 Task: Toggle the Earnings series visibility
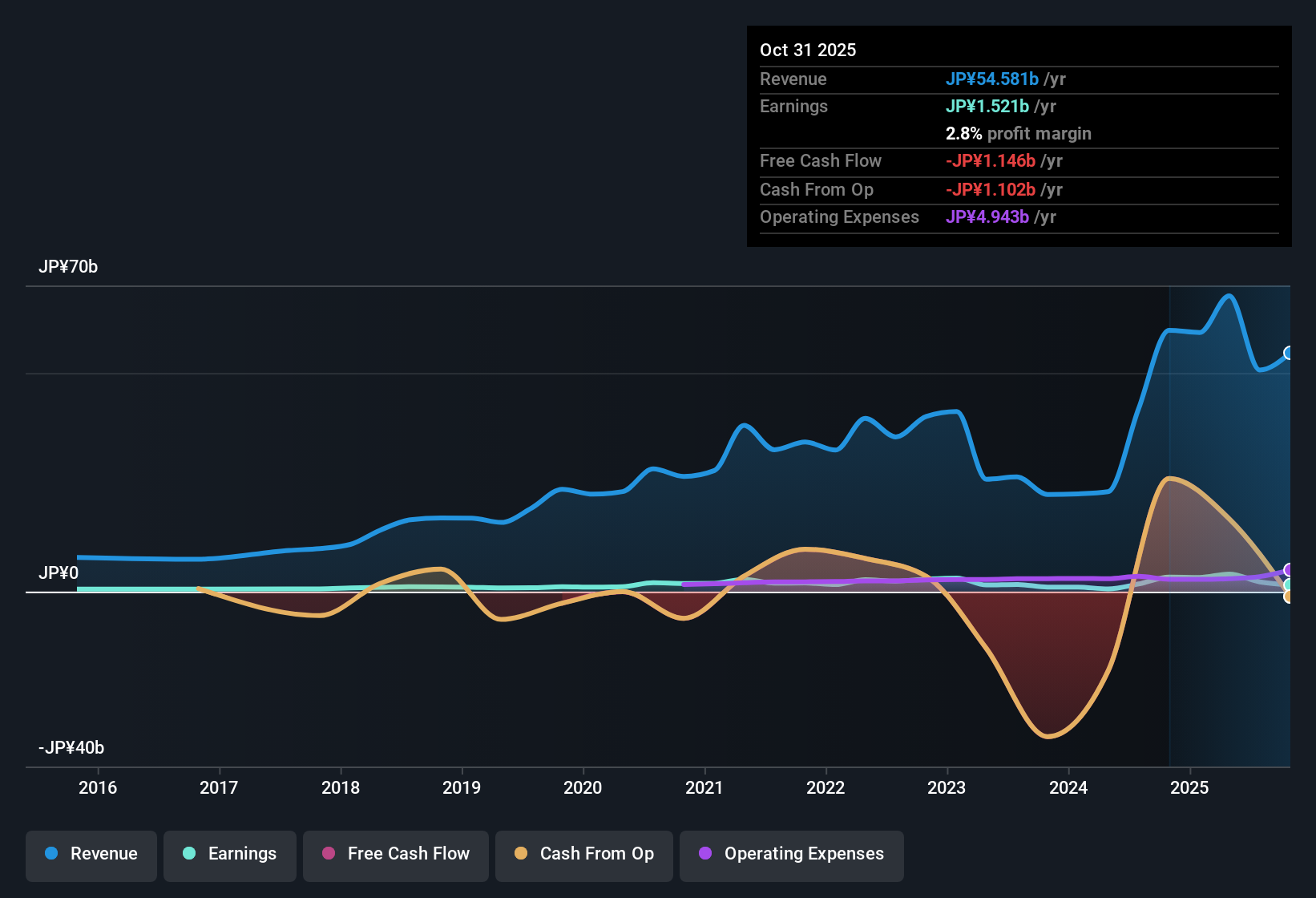(229, 855)
